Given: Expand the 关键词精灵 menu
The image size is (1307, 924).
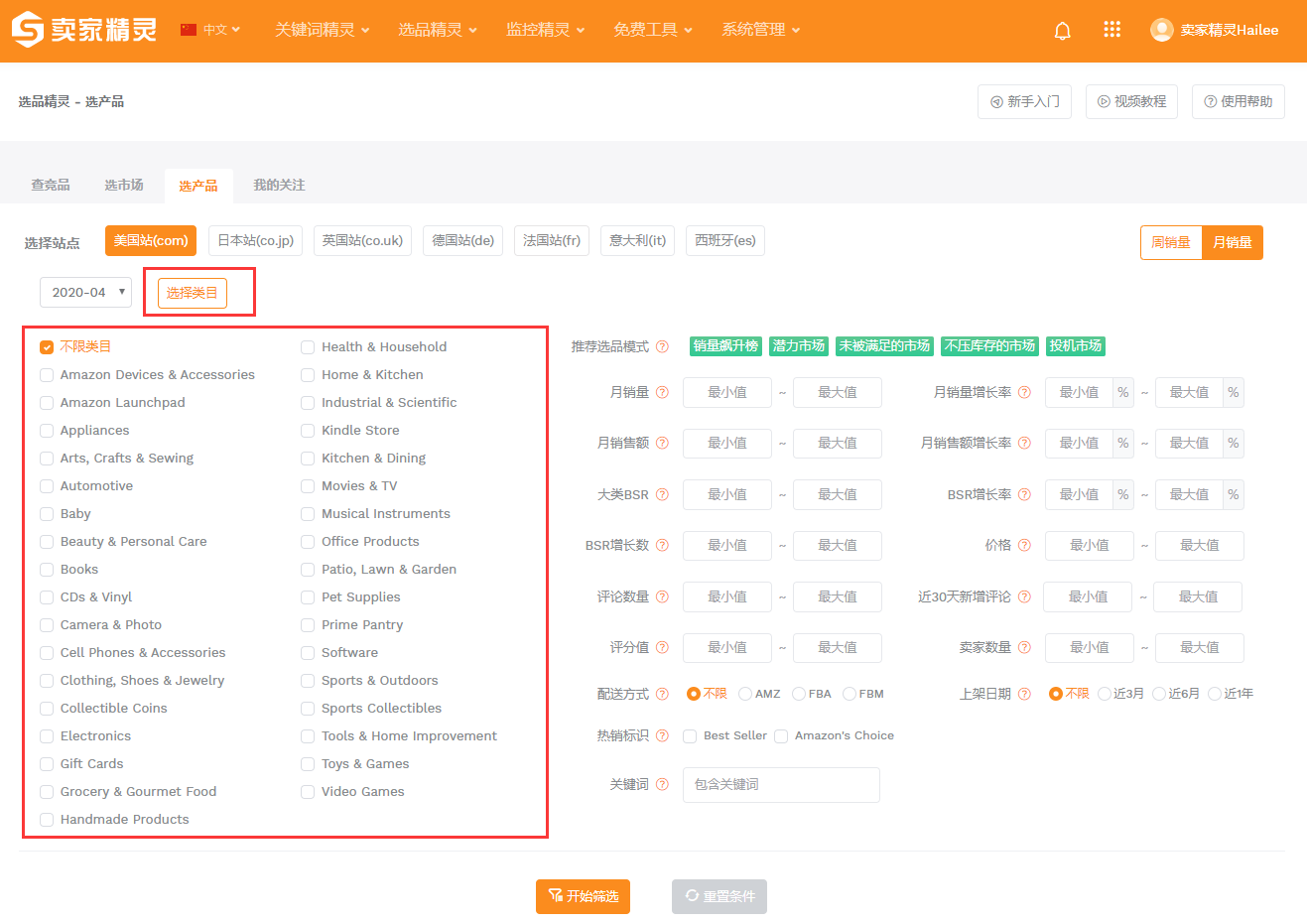Looking at the screenshot, I should click(x=322, y=30).
